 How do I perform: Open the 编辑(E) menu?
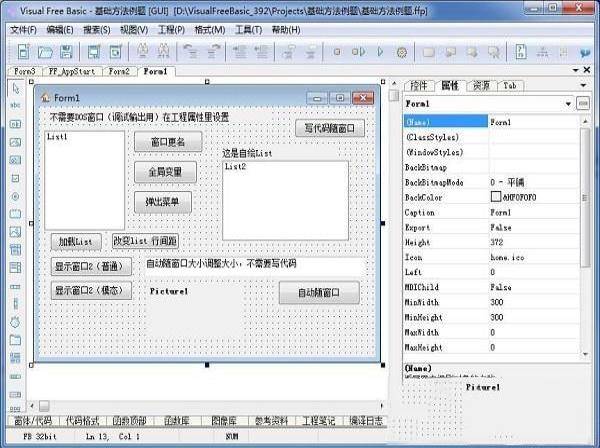(60, 30)
